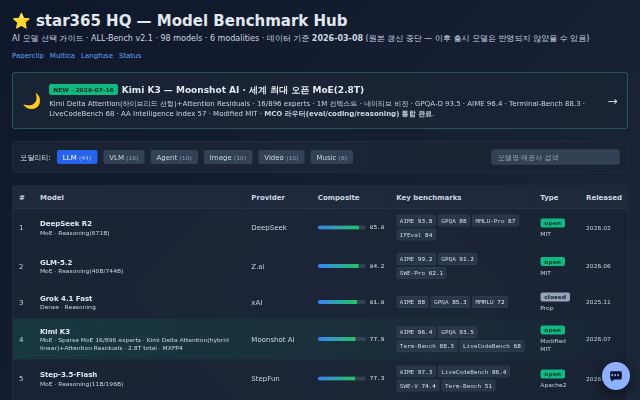The width and height of the screenshot is (640, 400).
Task: Open the chat widget bubble icon
Action: 616,376
